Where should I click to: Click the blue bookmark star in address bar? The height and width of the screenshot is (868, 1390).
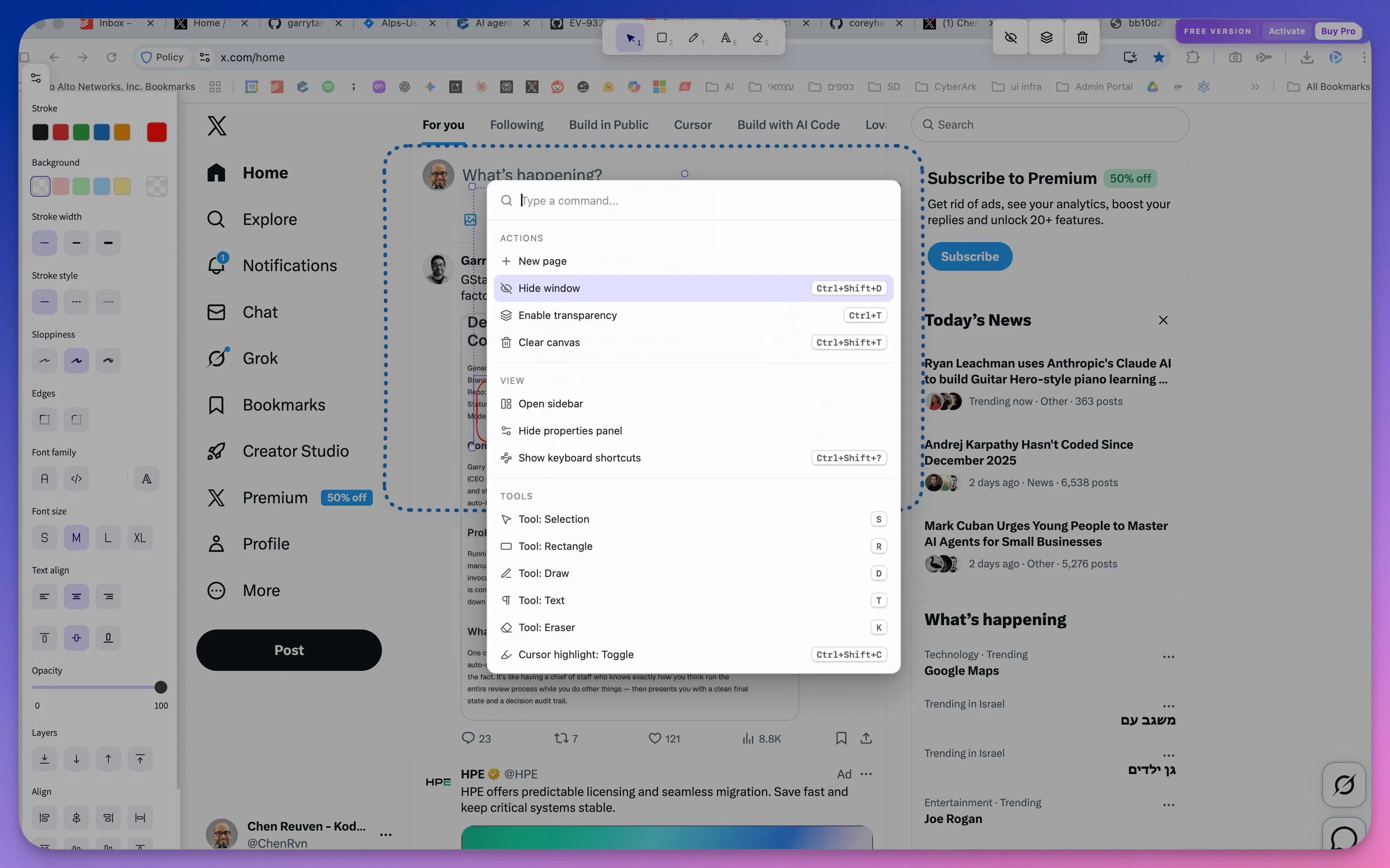1159,57
